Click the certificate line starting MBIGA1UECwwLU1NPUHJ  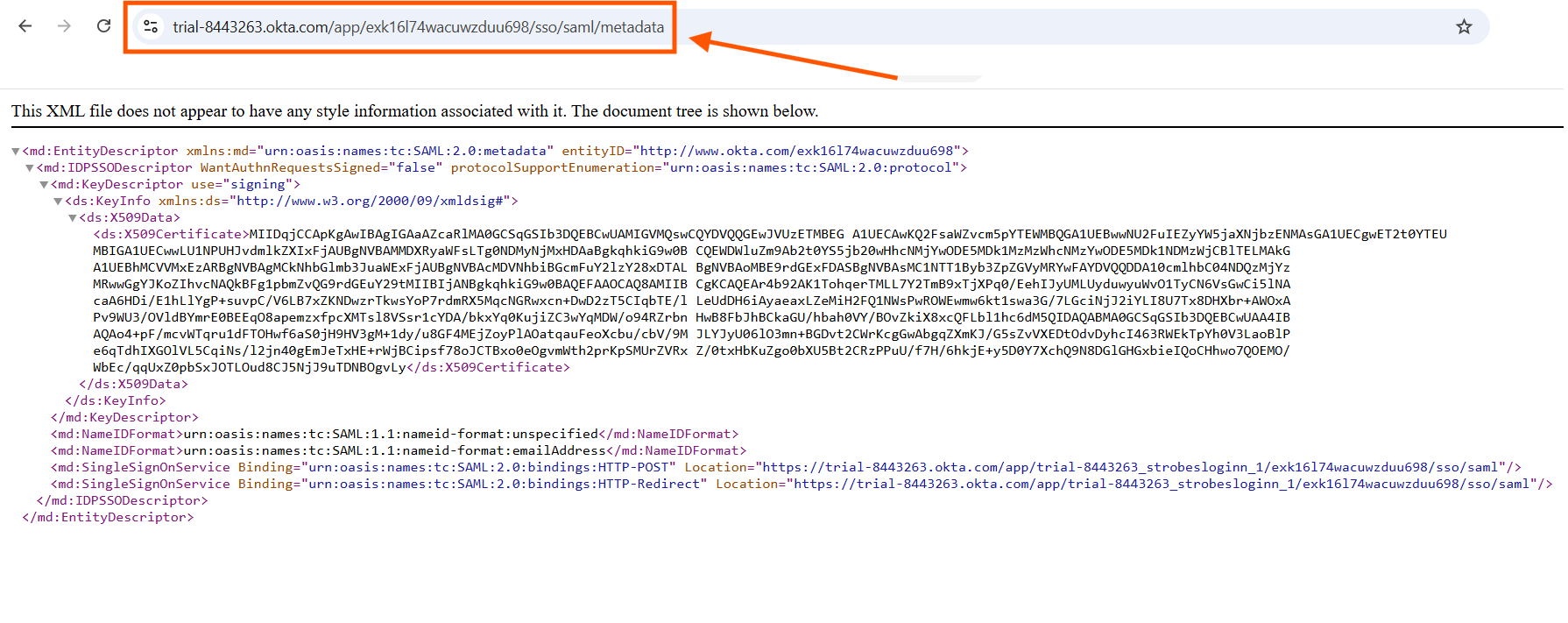tap(691, 251)
